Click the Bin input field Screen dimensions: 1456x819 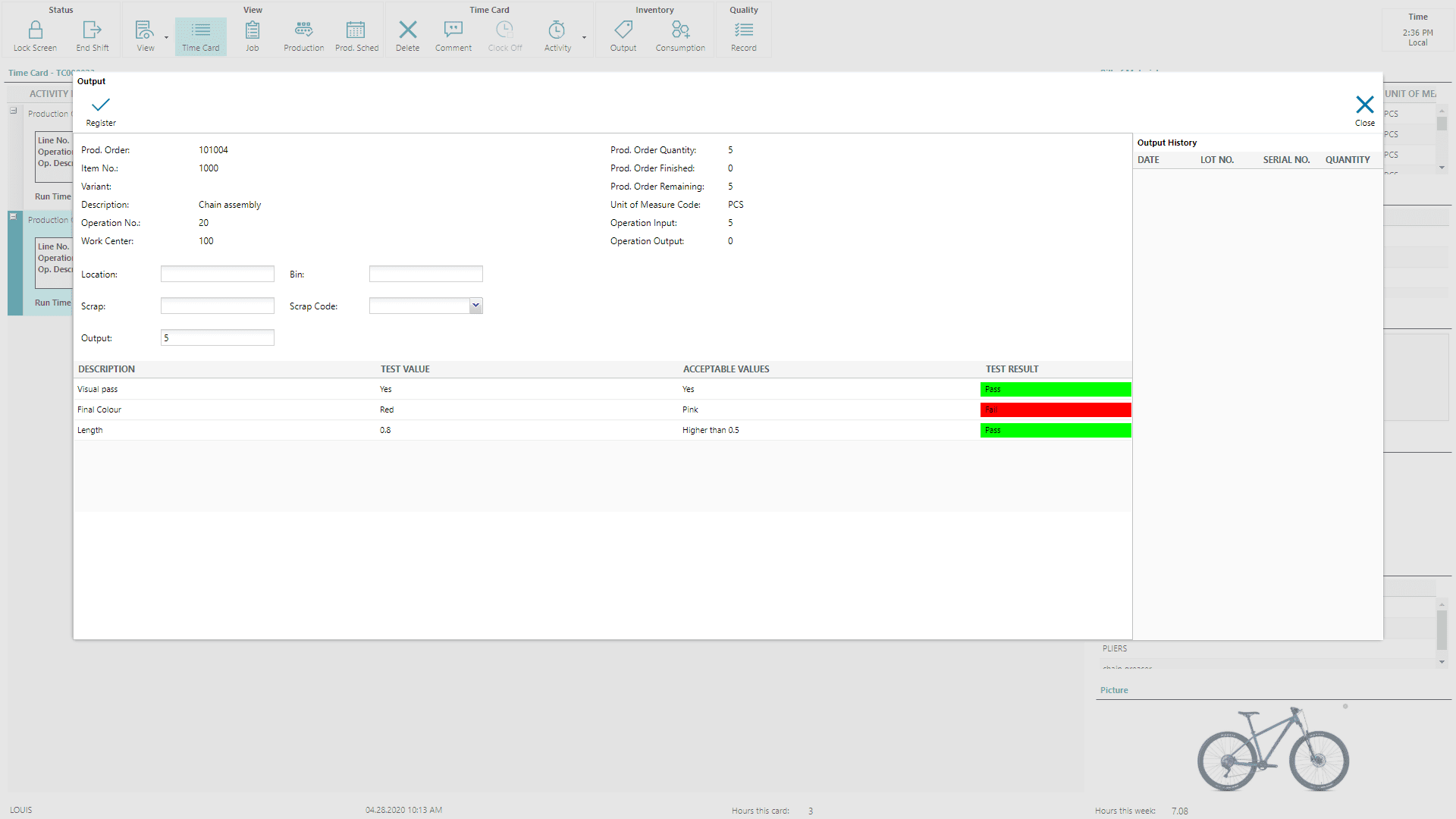(426, 274)
